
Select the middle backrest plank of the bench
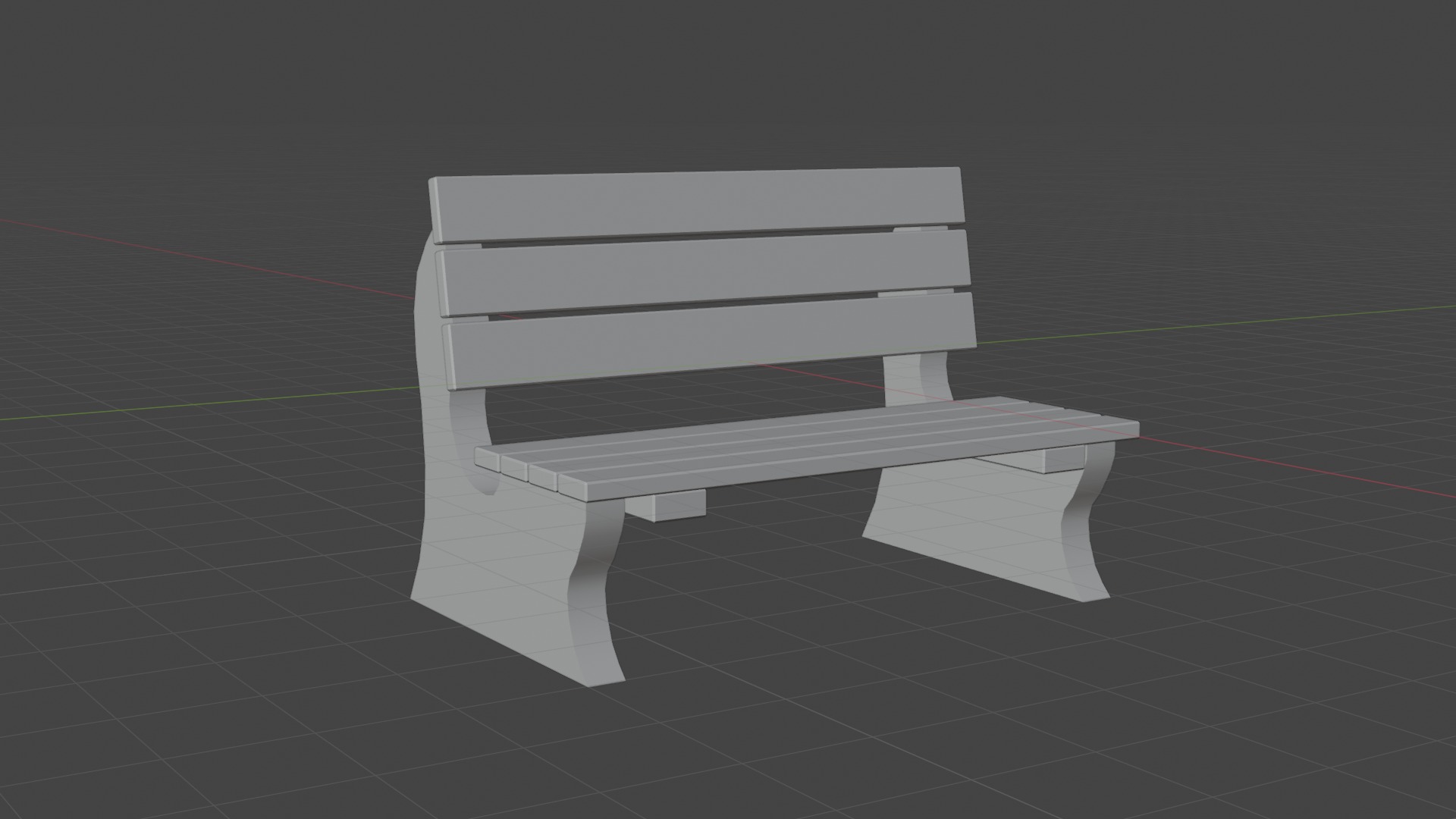(x=703, y=271)
